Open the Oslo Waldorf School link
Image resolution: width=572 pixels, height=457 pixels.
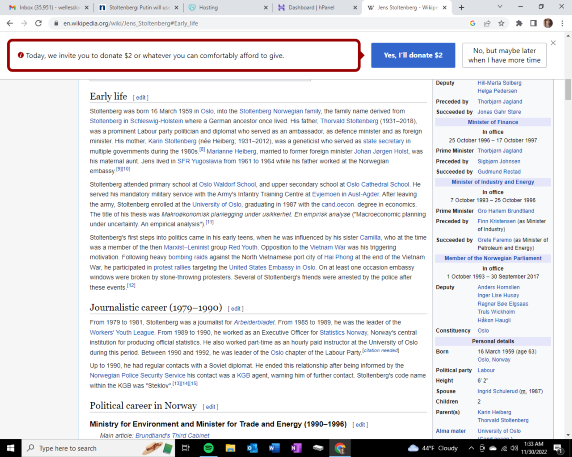[x=228, y=185]
